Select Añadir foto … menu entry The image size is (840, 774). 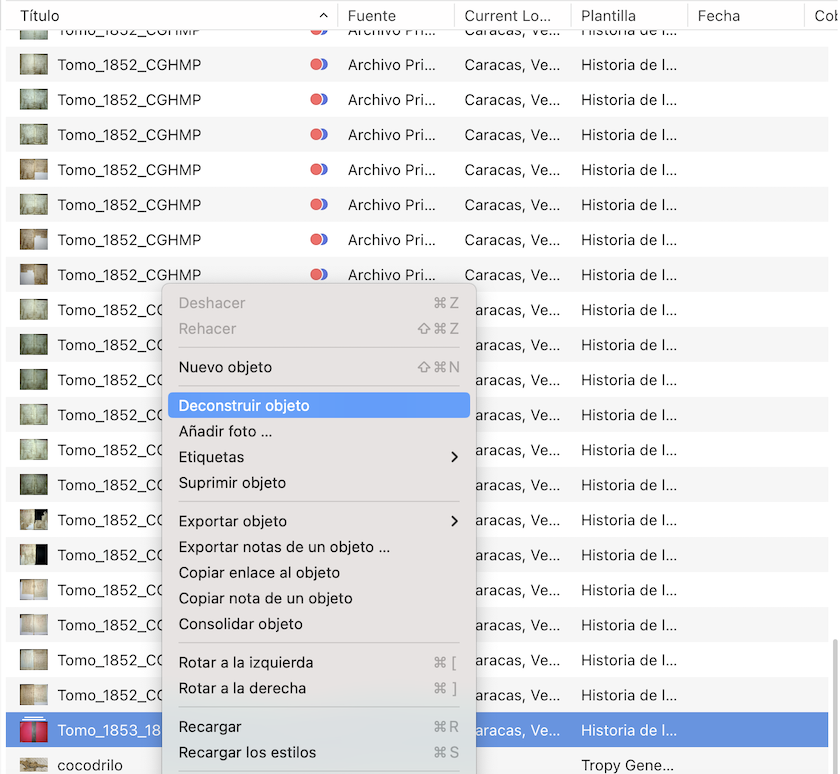click(225, 432)
